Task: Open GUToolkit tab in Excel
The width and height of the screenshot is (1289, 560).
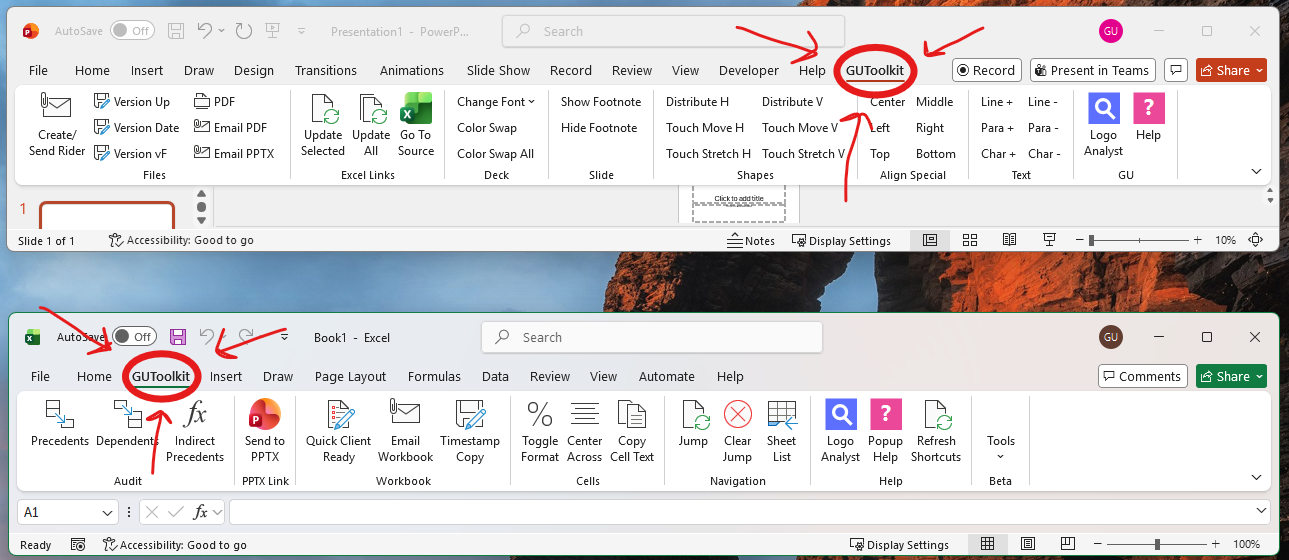Action: point(161,376)
